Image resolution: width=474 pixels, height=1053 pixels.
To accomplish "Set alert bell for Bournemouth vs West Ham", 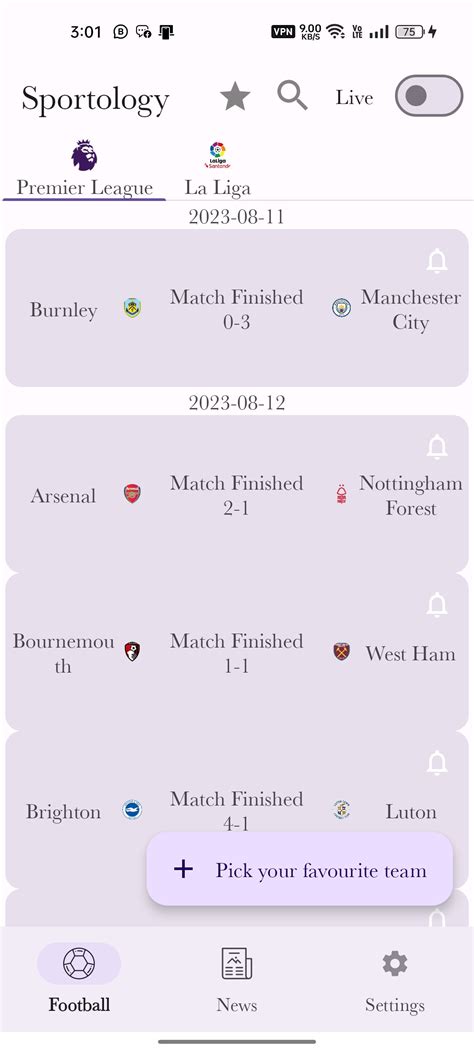I will pos(437,604).
